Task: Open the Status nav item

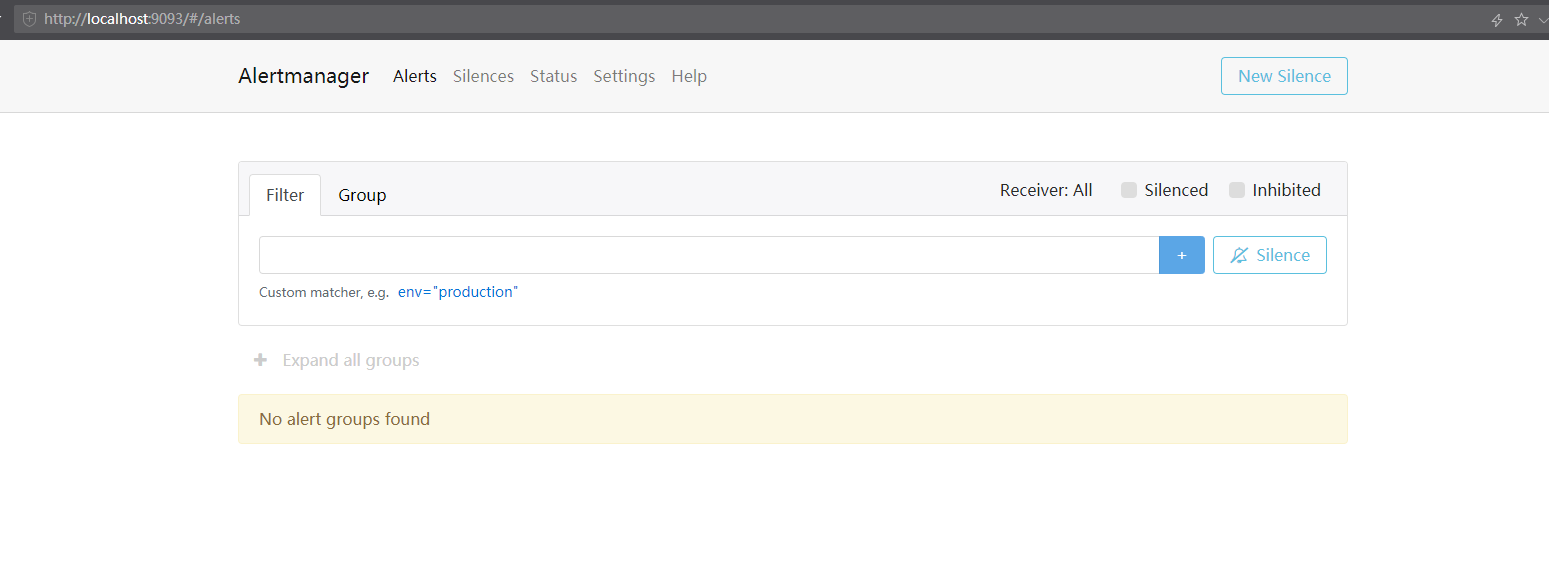Action: 554,76
